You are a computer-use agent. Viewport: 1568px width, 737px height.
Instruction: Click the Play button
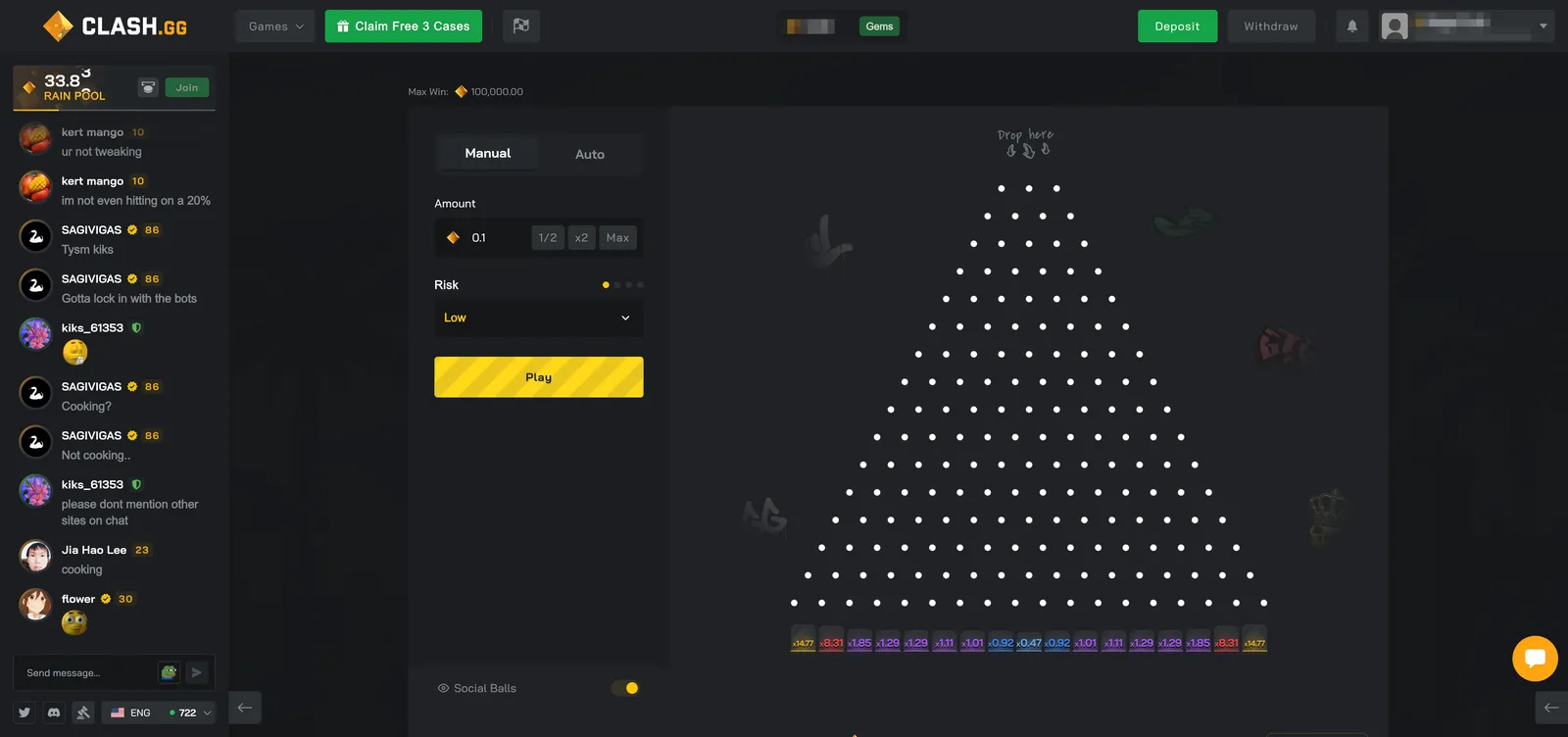539,377
